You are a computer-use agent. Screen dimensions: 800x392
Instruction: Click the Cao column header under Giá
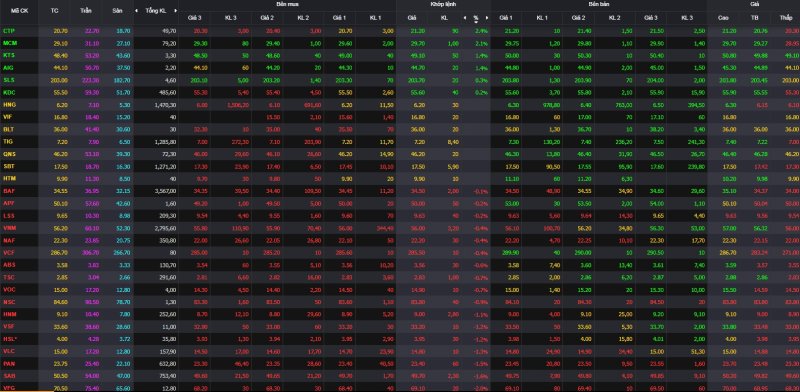[723, 18]
